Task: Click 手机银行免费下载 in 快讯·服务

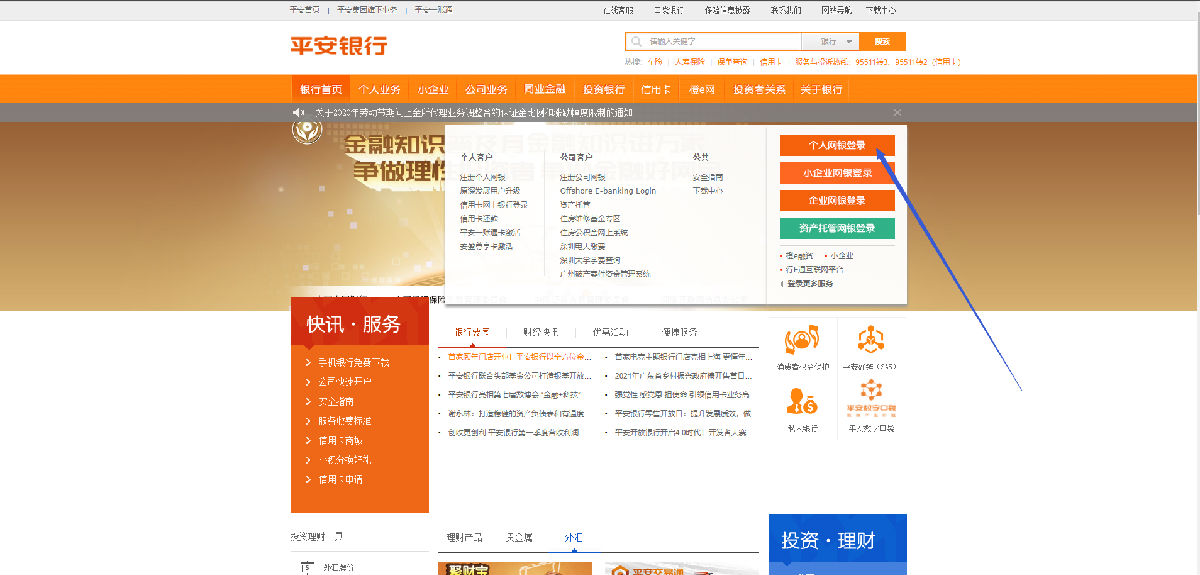Action: tap(353, 362)
